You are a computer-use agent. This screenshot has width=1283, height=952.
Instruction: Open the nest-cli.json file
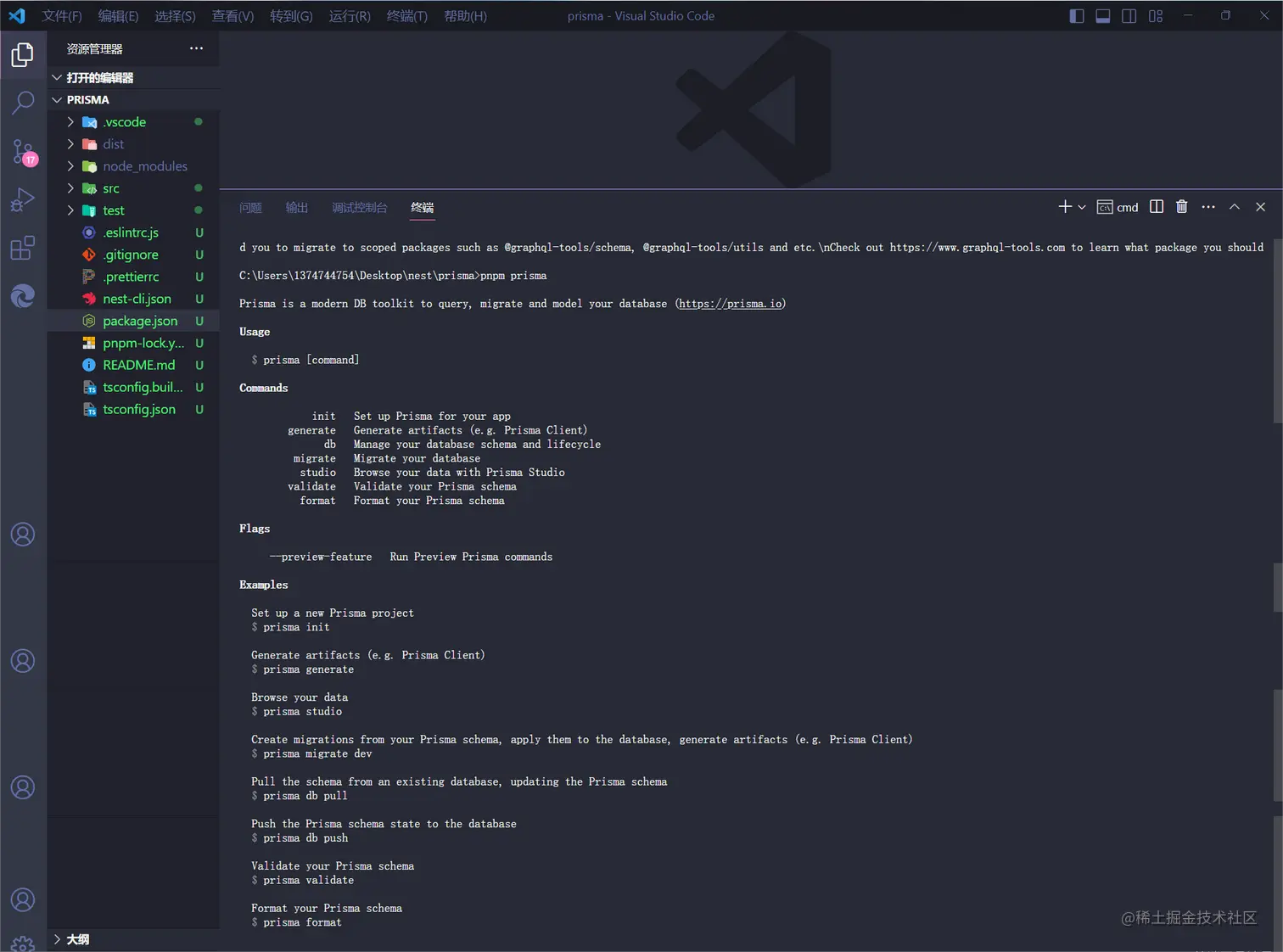tap(133, 299)
